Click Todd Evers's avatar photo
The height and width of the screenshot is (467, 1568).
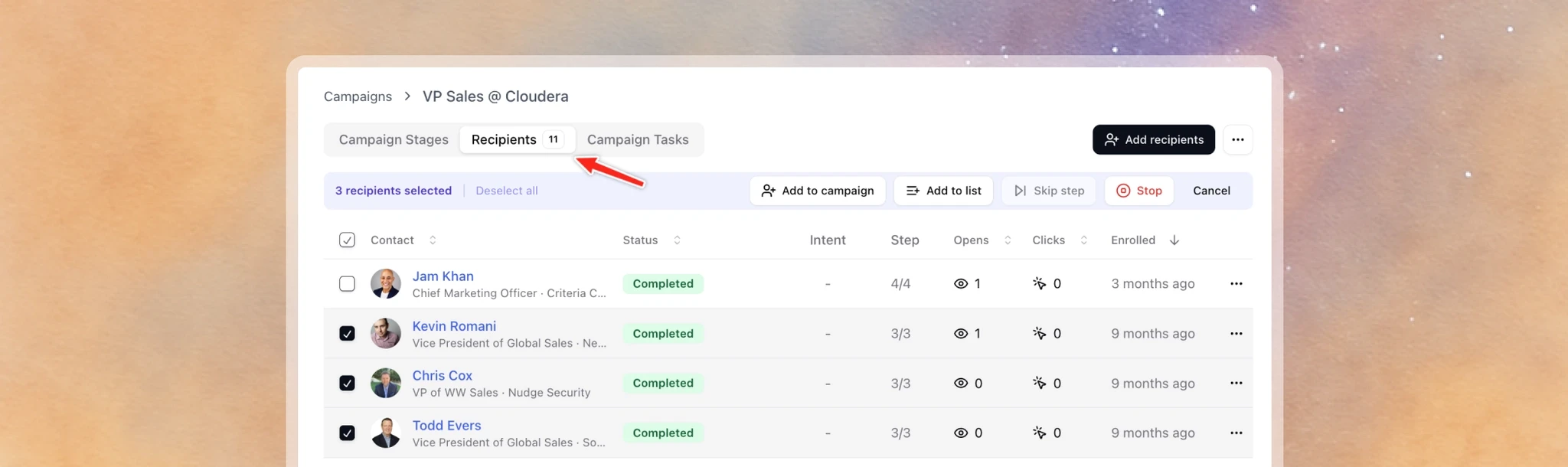[385, 433]
